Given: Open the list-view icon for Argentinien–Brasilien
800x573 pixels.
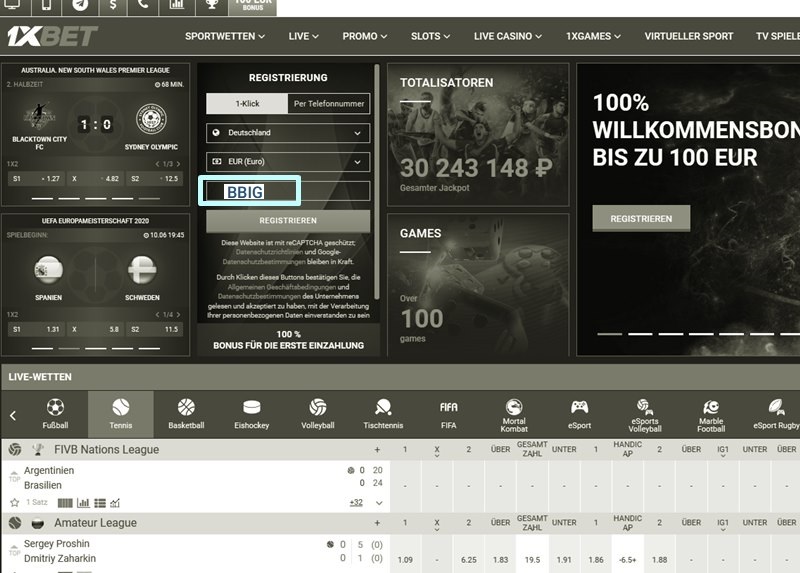Looking at the screenshot, I should (x=100, y=503).
